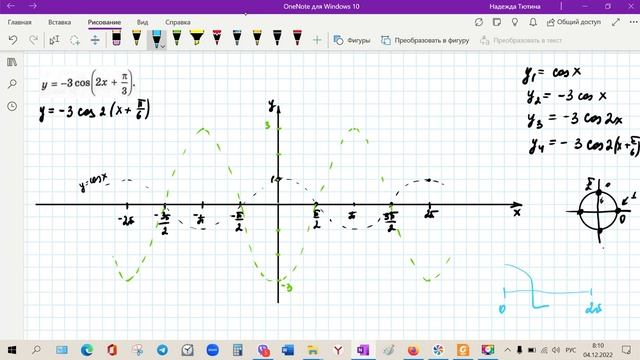Open the selected light-blue pen's options arrow

[163, 47]
